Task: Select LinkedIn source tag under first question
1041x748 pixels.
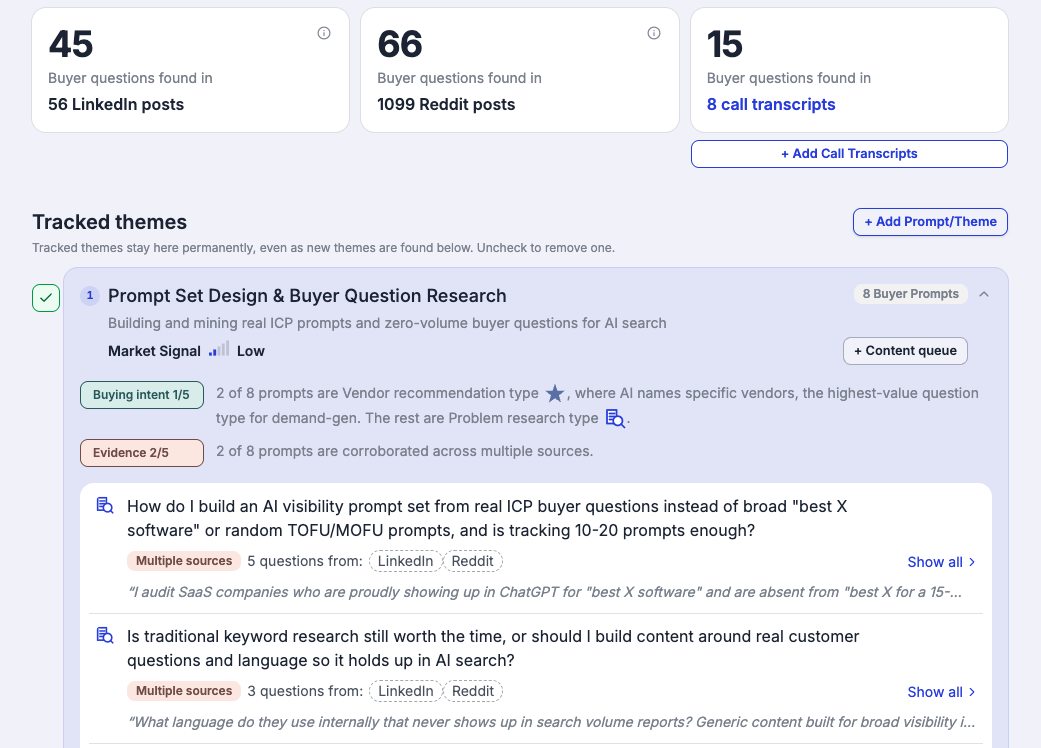Action: [405, 561]
